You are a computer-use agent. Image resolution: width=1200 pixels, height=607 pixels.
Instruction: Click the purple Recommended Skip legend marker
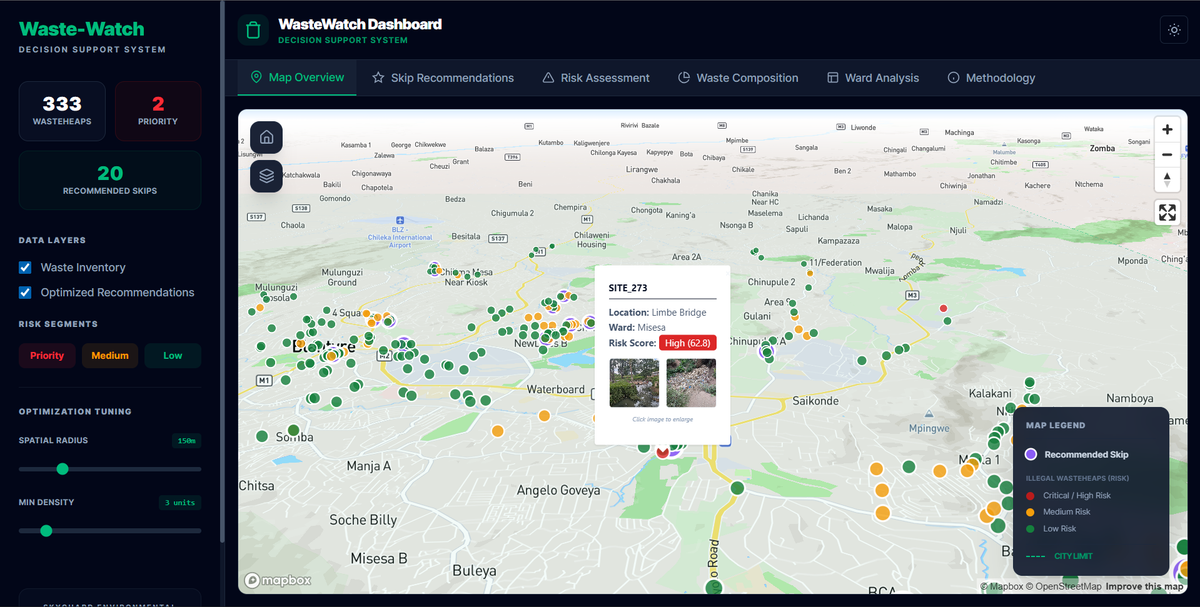point(1031,454)
